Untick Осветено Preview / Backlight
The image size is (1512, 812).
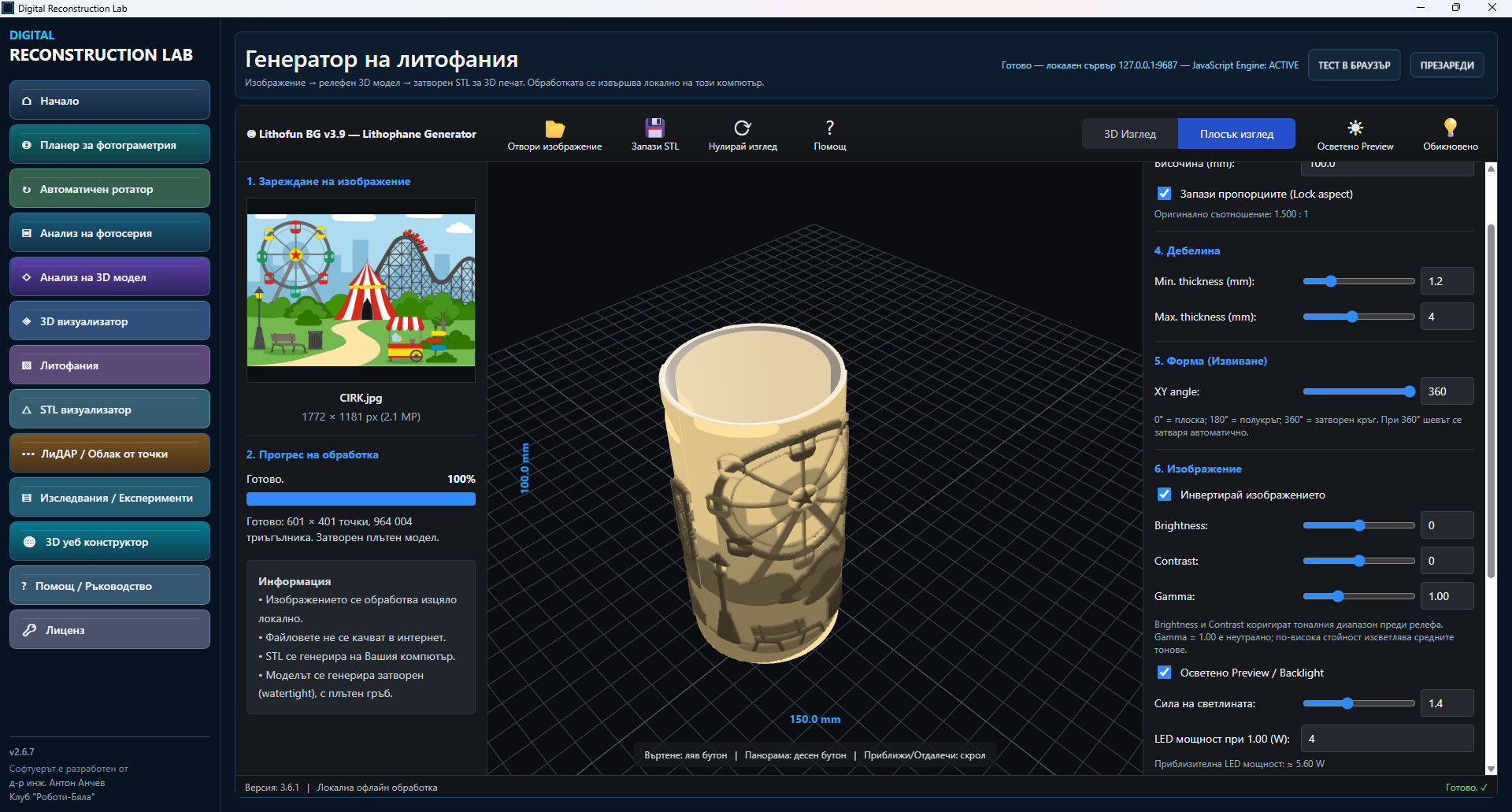click(1164, 673)
